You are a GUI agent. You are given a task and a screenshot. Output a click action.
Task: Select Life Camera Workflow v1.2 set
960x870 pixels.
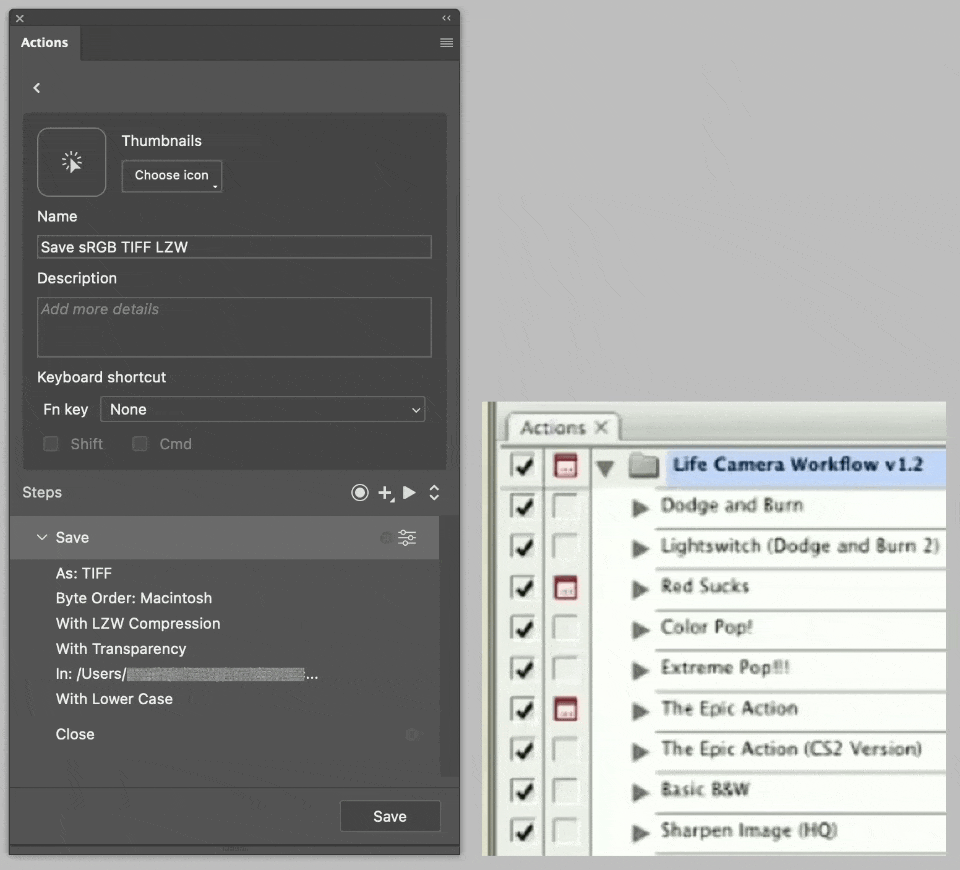[798, 465]
